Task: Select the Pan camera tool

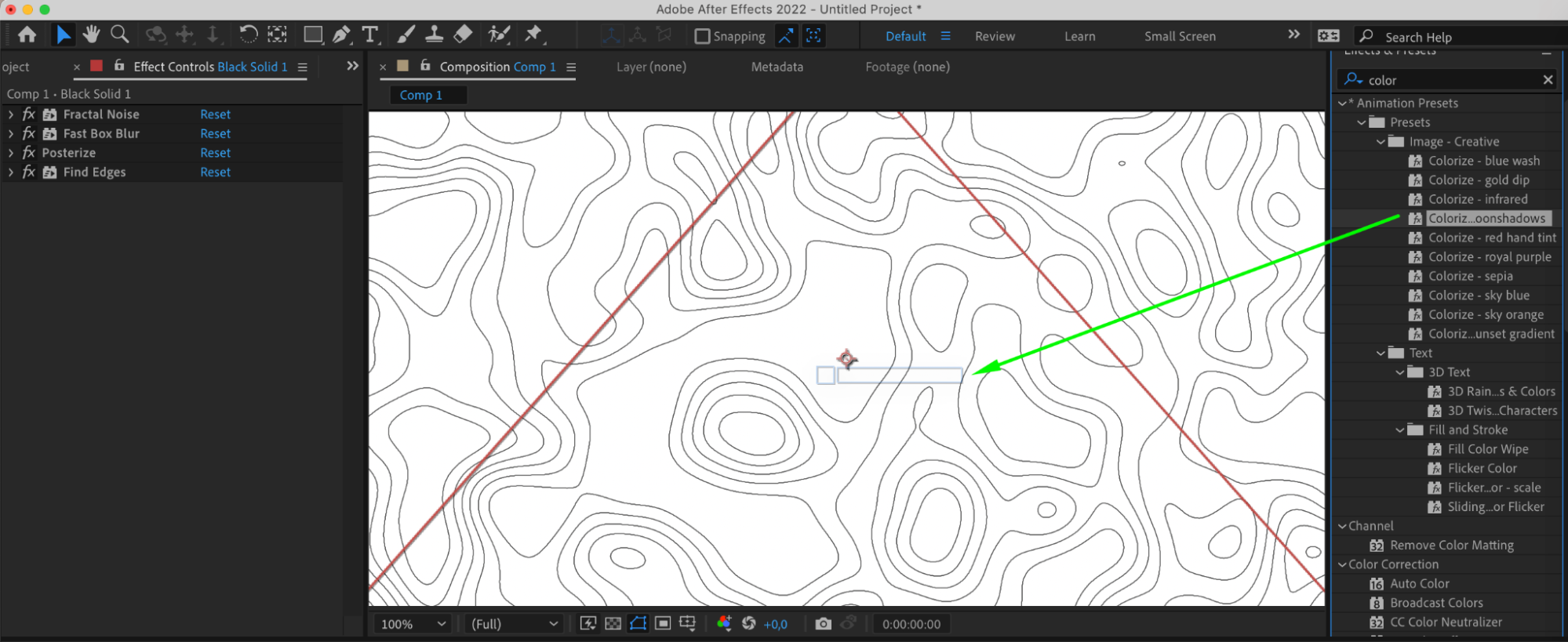Action: coord(184,34)
